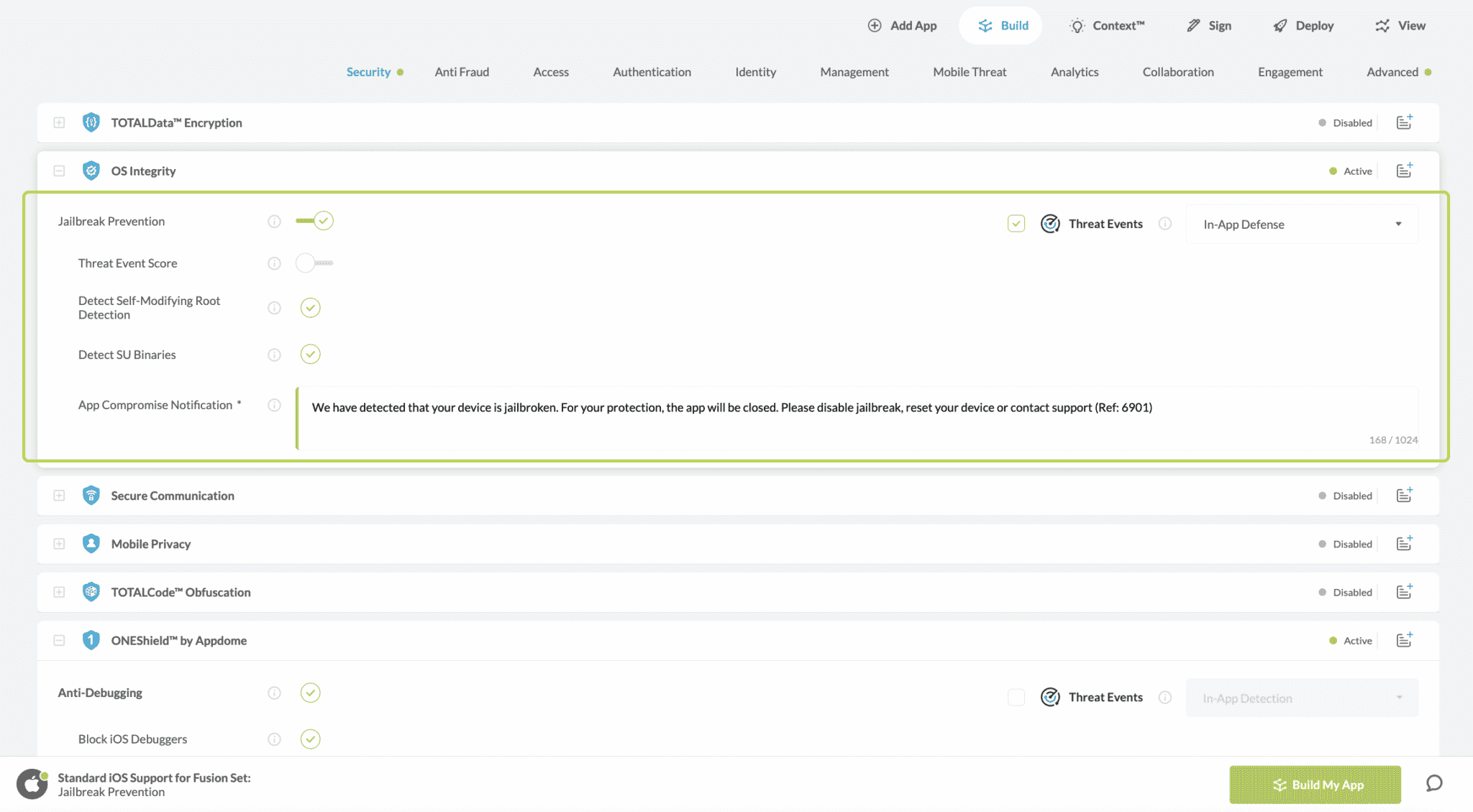Open the Mobile Threat tab
This screenshot has width=1473, height=812.
pyautogui.click(x=969, y=72)
